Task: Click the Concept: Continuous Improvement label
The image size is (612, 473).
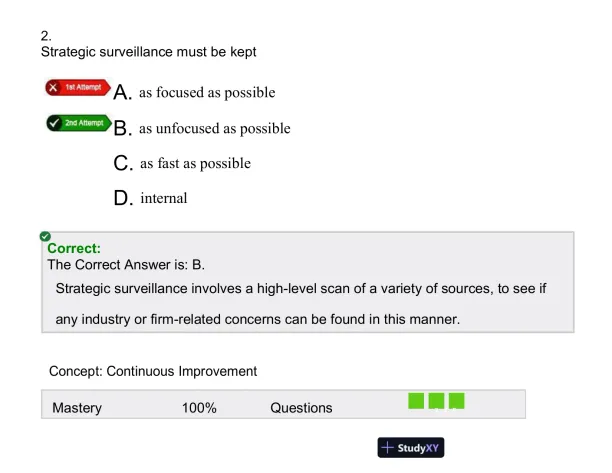Action: point(153,371)
